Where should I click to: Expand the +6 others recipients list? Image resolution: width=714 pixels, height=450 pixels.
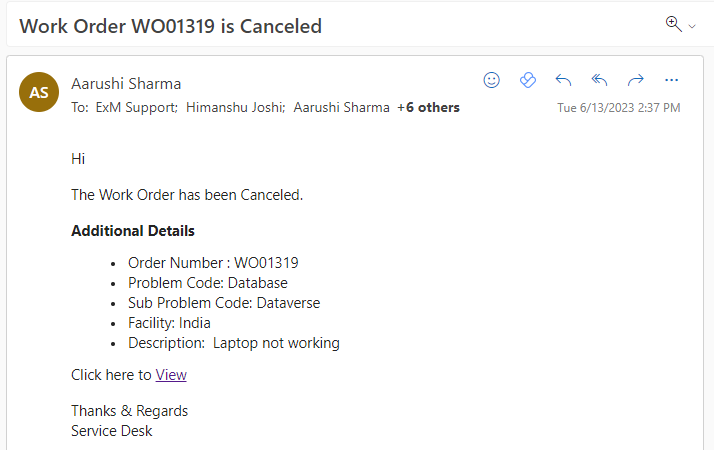tap(428, 108)
